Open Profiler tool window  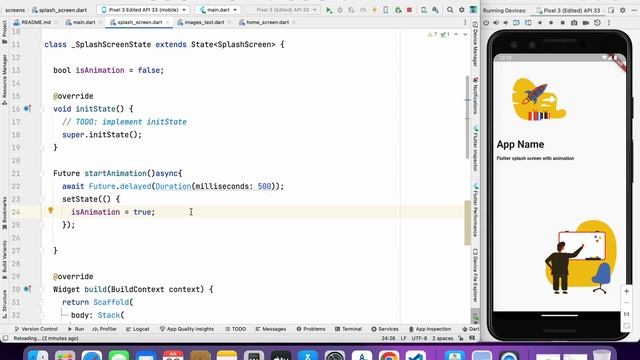pyautogui.click(x=104, y=329)
